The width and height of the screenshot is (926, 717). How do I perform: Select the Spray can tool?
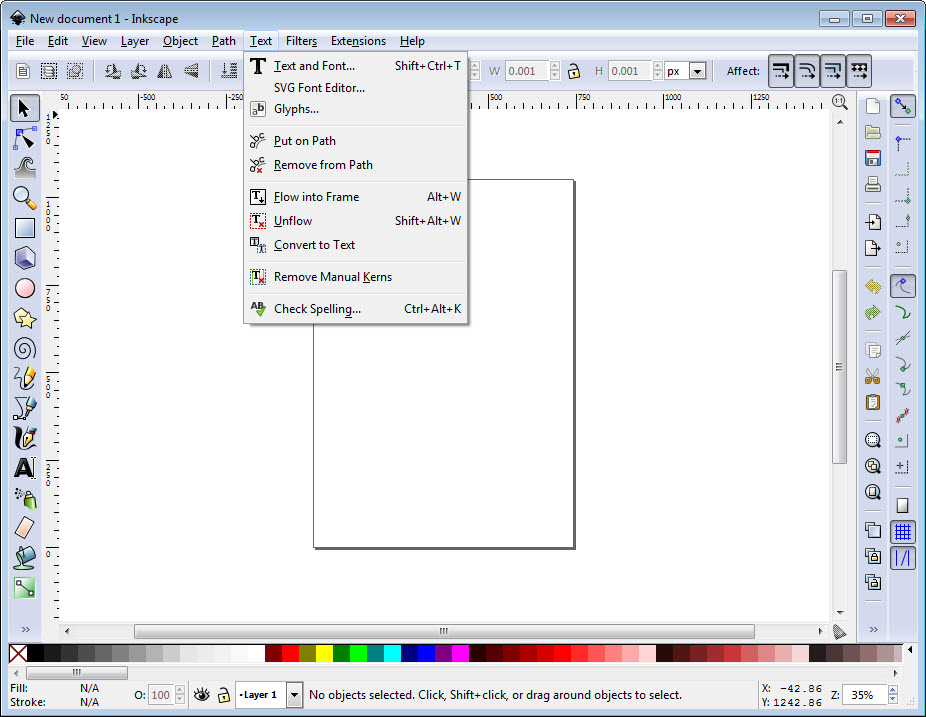coord(24,498)
